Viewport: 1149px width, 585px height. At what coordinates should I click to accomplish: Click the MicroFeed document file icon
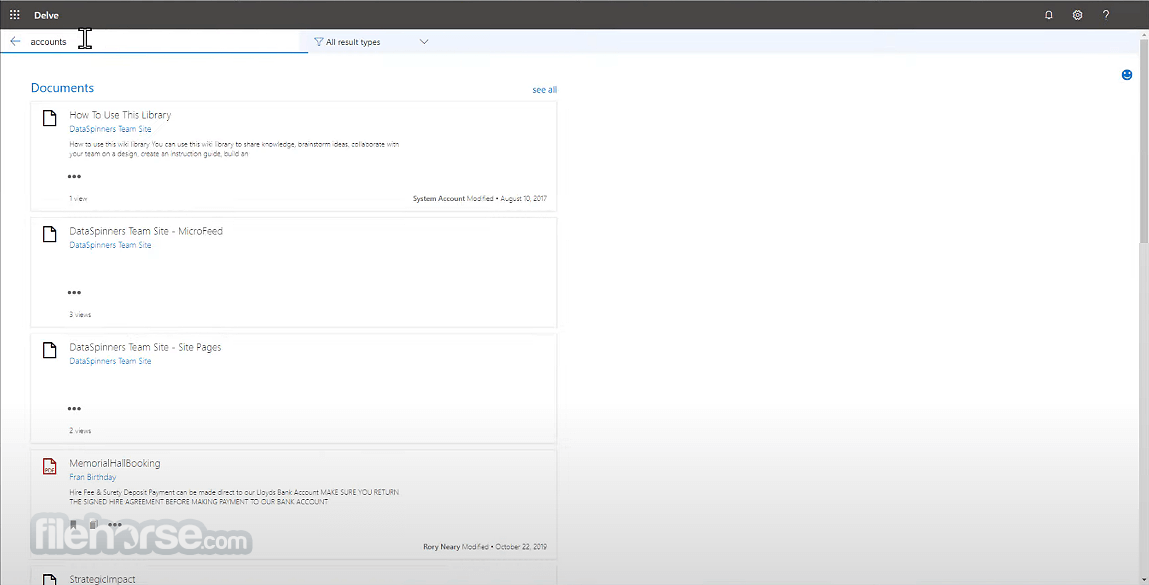49,234
